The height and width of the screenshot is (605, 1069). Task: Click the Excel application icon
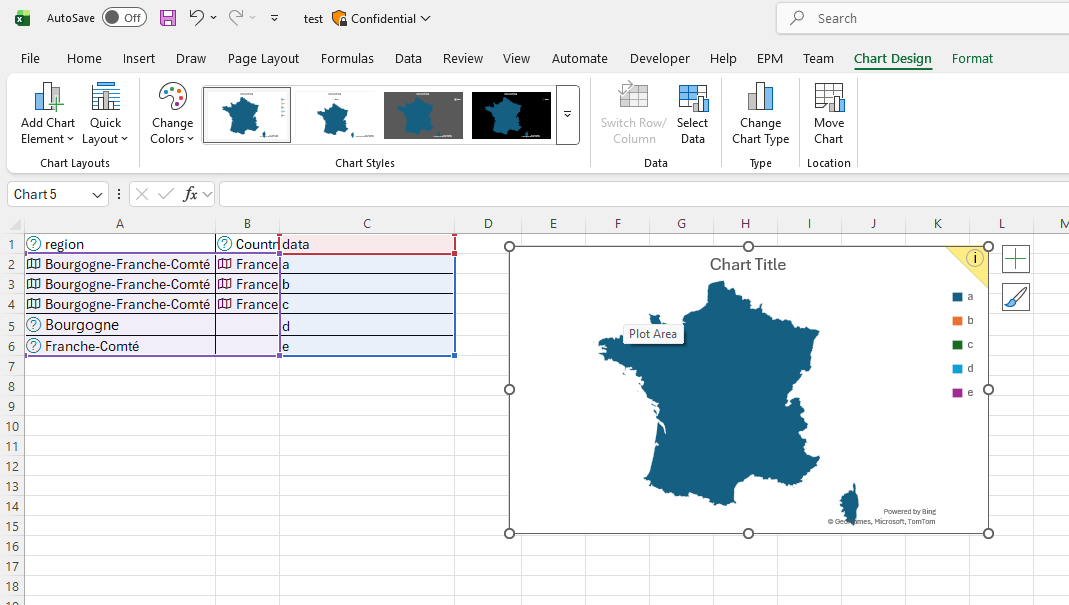coord(22,18)
